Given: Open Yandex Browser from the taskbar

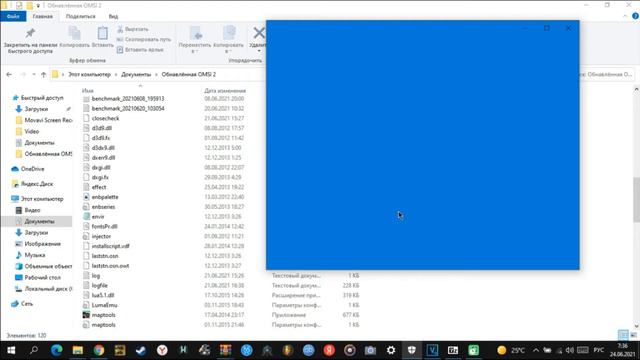Looking at the screenshot, I should point(162,350).
